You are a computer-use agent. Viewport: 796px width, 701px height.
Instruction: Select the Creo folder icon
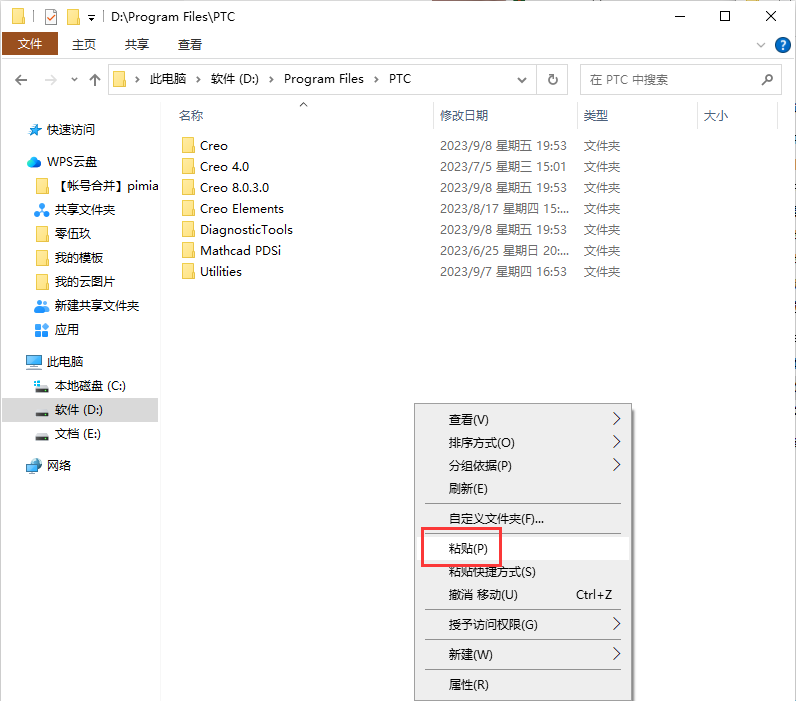[x=188, y=145]
